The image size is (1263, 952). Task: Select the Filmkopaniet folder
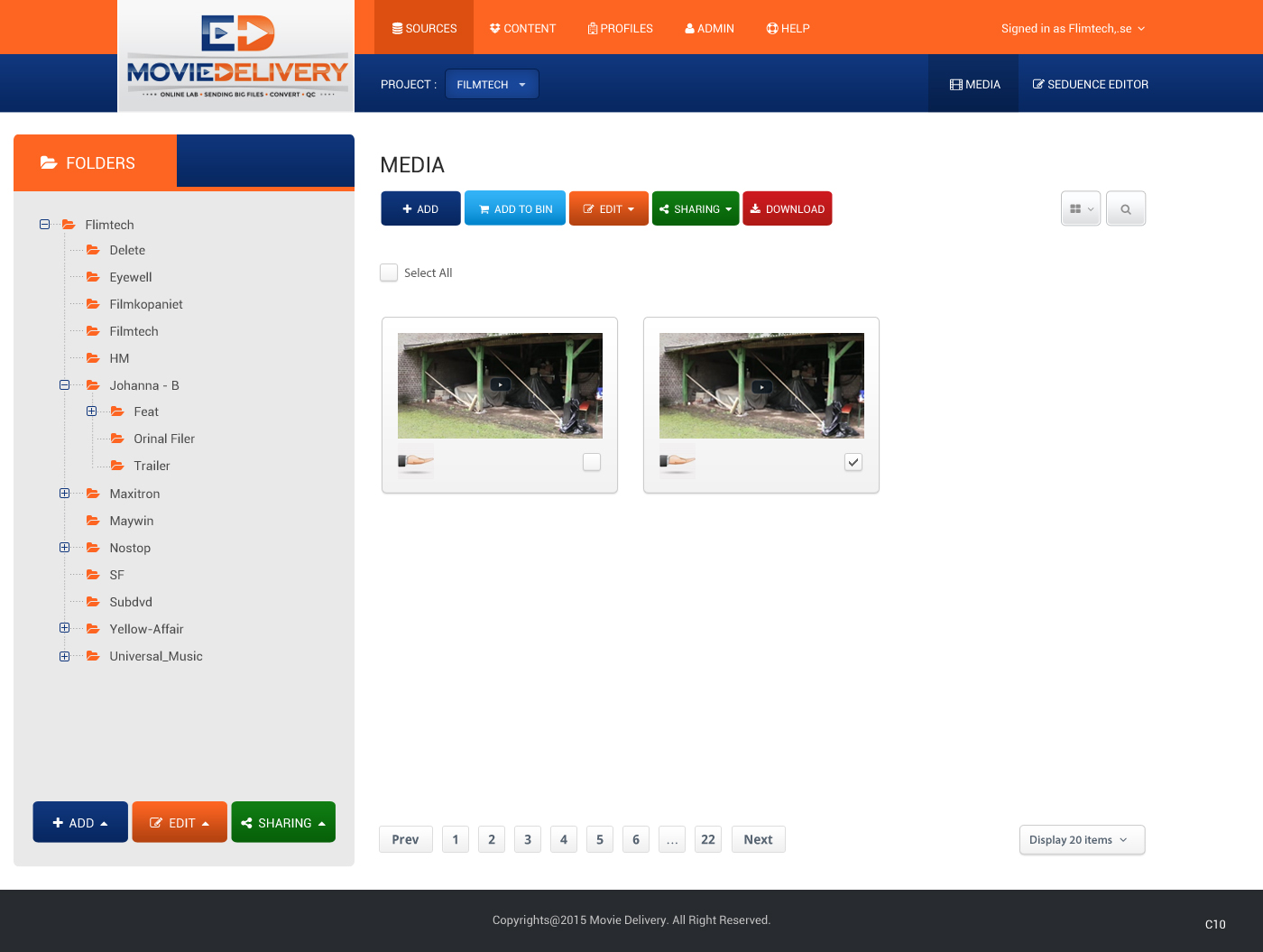tap(146, 304)
